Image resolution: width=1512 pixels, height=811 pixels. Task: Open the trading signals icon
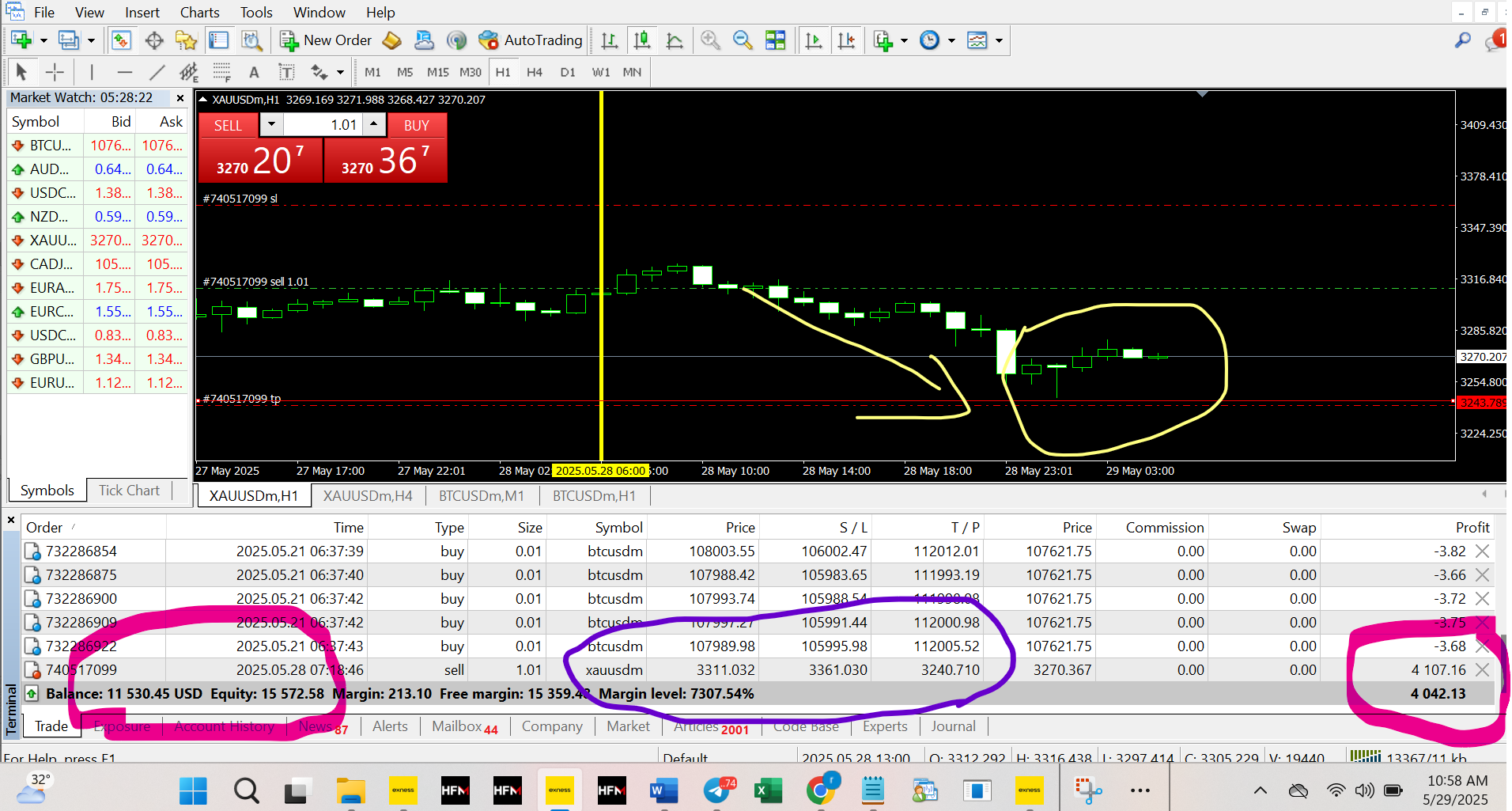pos(456,40)
